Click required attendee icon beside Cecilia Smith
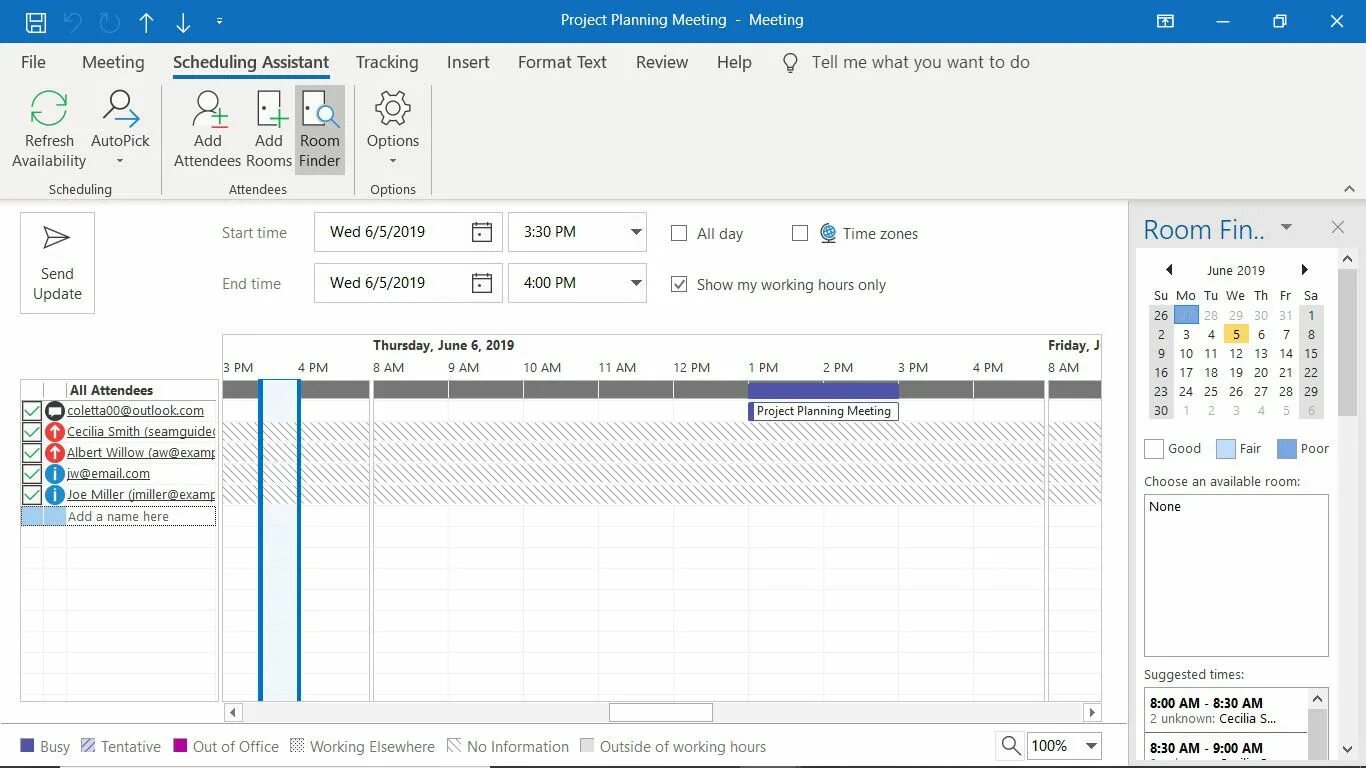The width and height of the screenshot is (1366, 768). (x=55, y=432)
